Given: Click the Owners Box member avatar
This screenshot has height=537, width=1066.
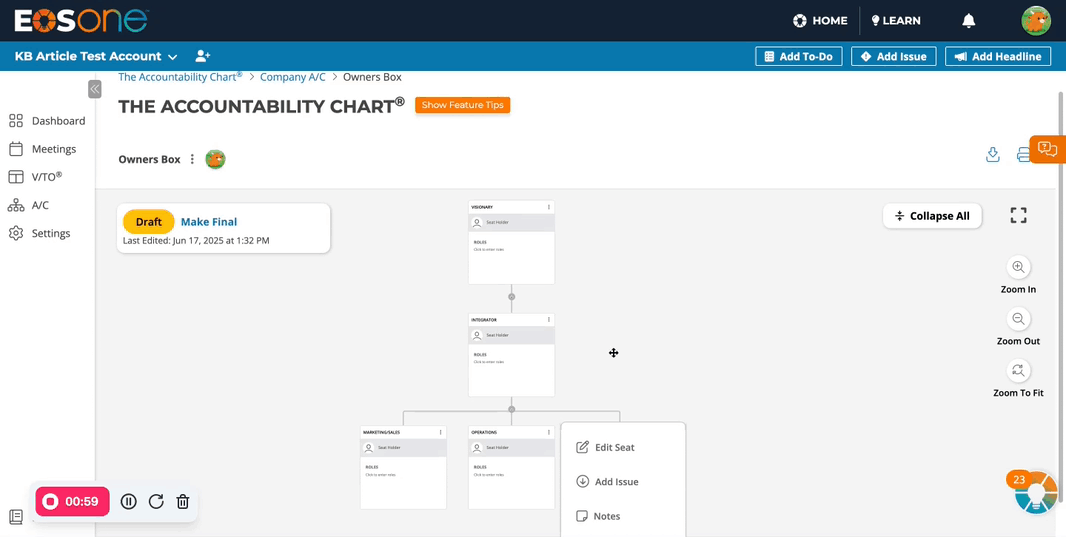Looking at the screenshot, I should (216, 159).
